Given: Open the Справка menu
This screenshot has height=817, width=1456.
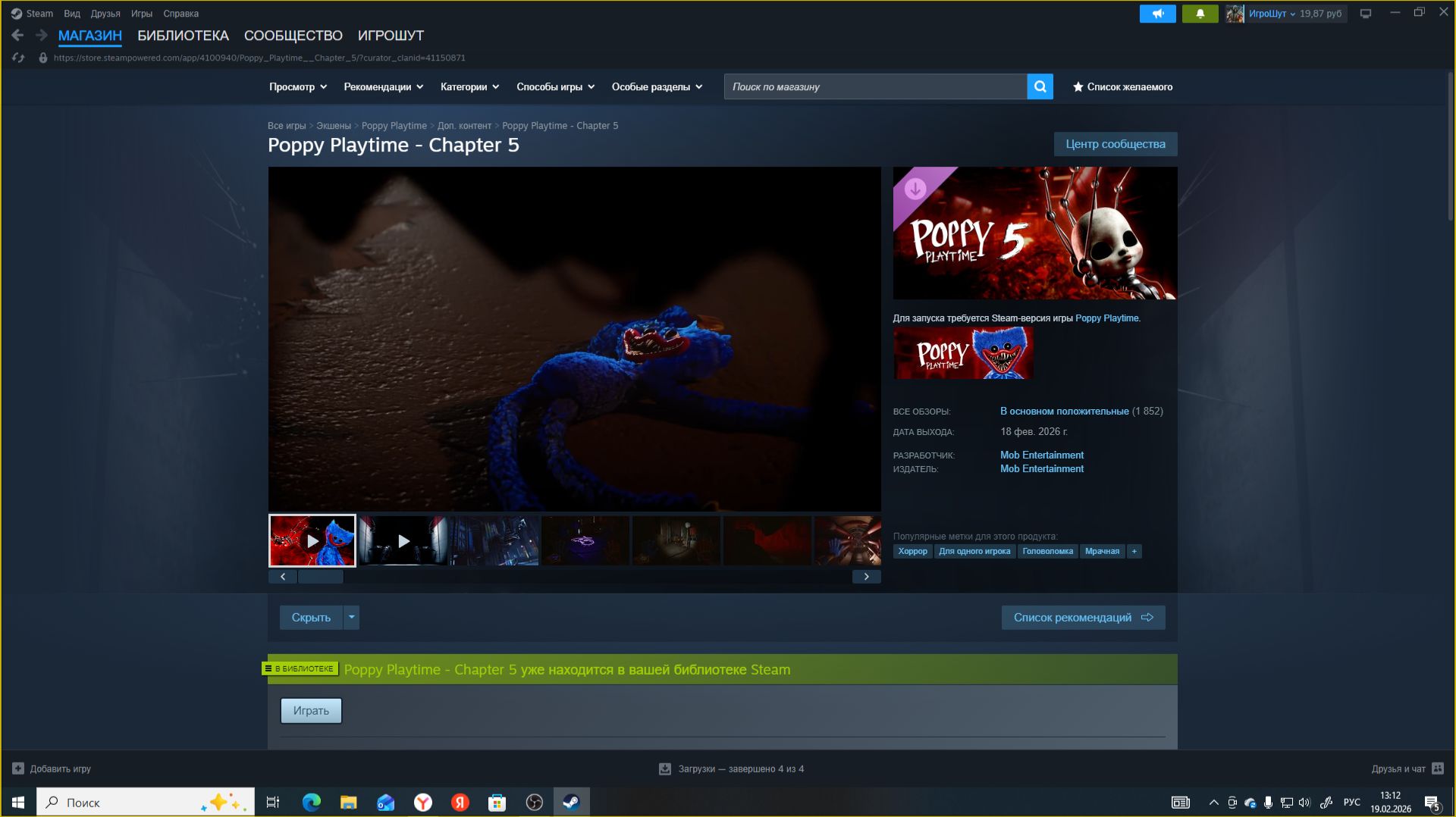Looking at the screenshot, I should coord(180,14).
